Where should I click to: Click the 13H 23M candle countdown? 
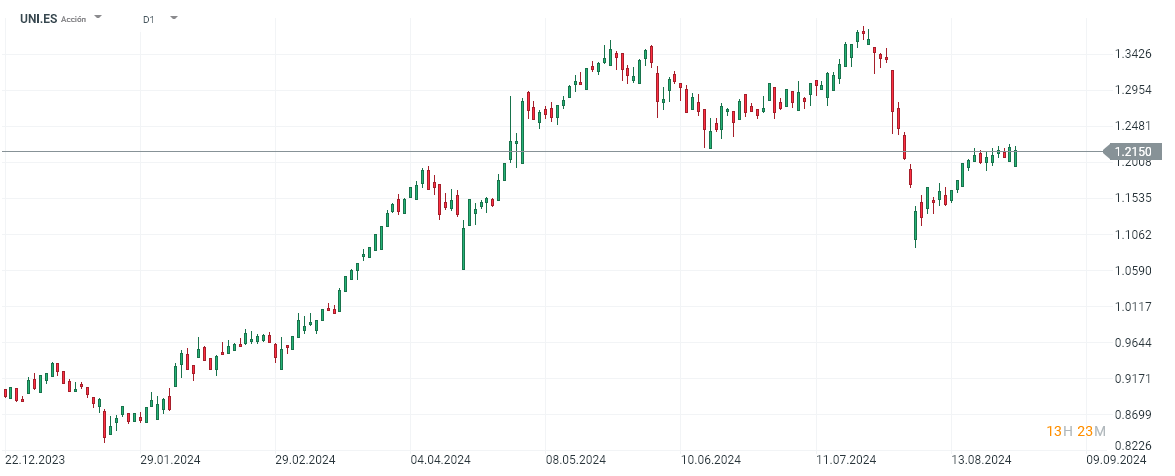(x=1076, y=431)
